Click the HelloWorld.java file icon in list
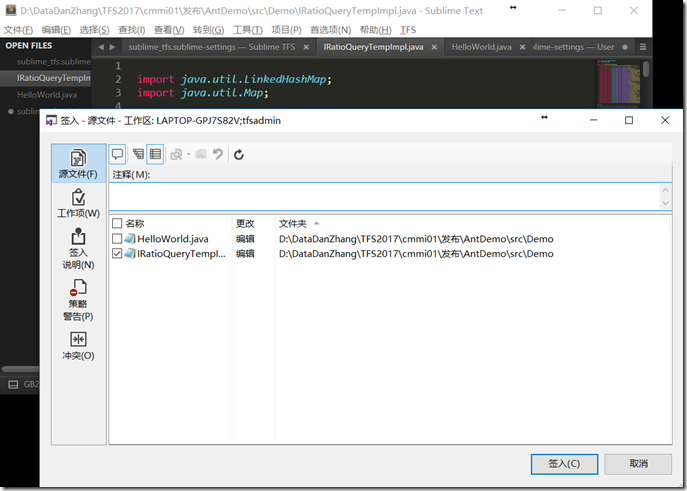This screenshot has height=491, width=687. pyautogui.click(x=130, y=239)
